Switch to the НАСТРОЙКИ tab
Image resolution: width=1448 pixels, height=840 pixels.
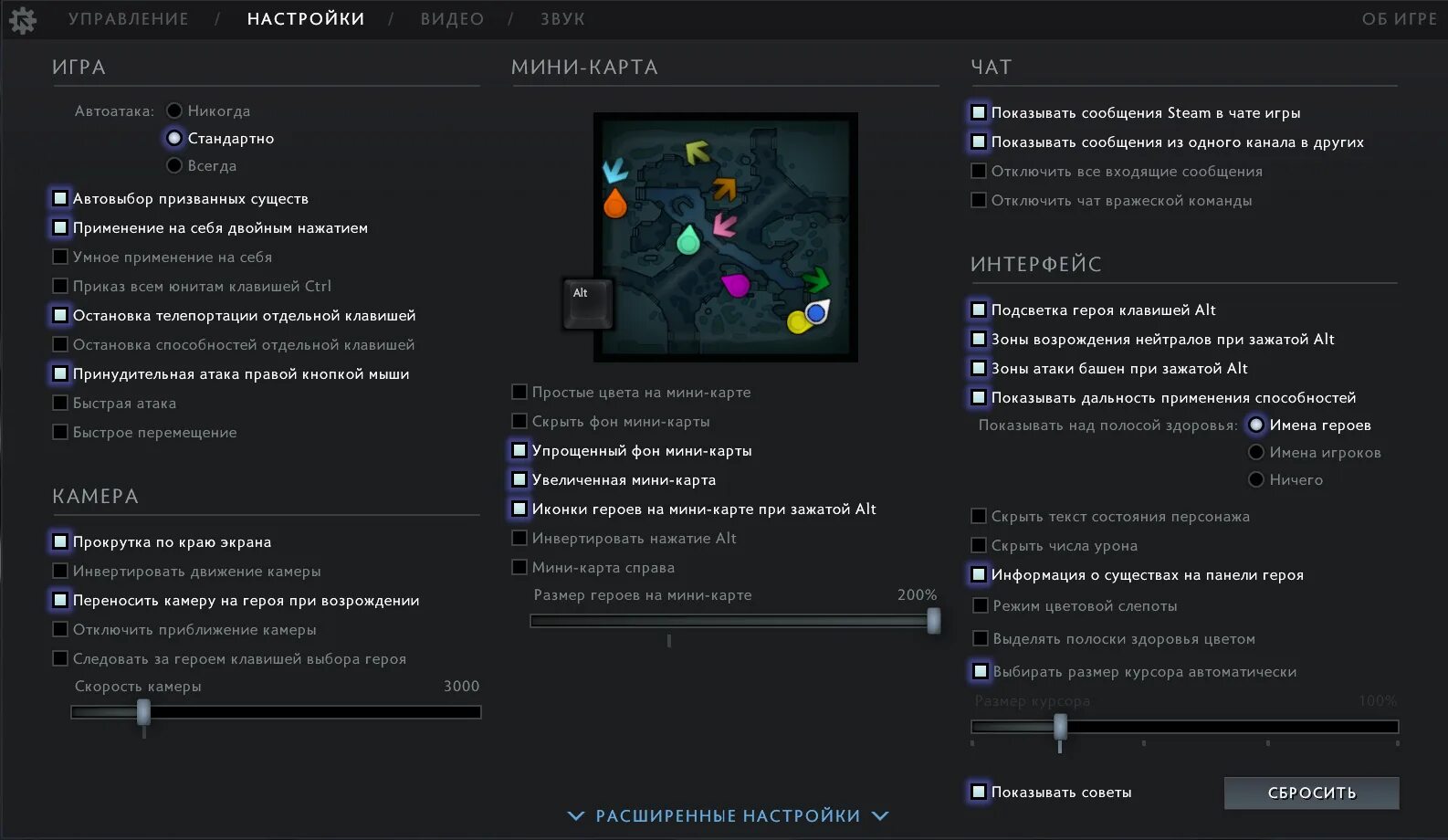(306, 19)
